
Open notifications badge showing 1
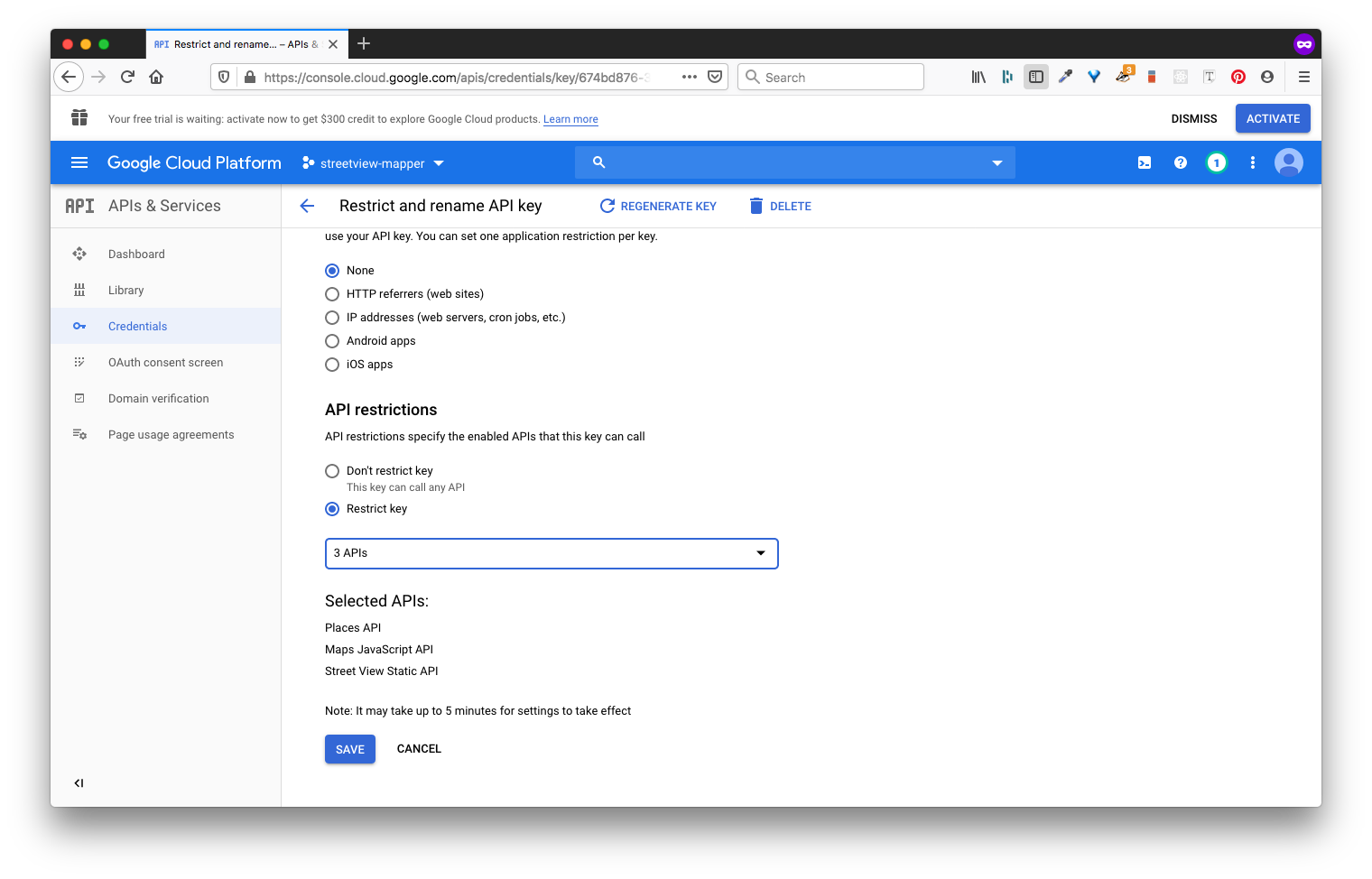click(1216, 162)
